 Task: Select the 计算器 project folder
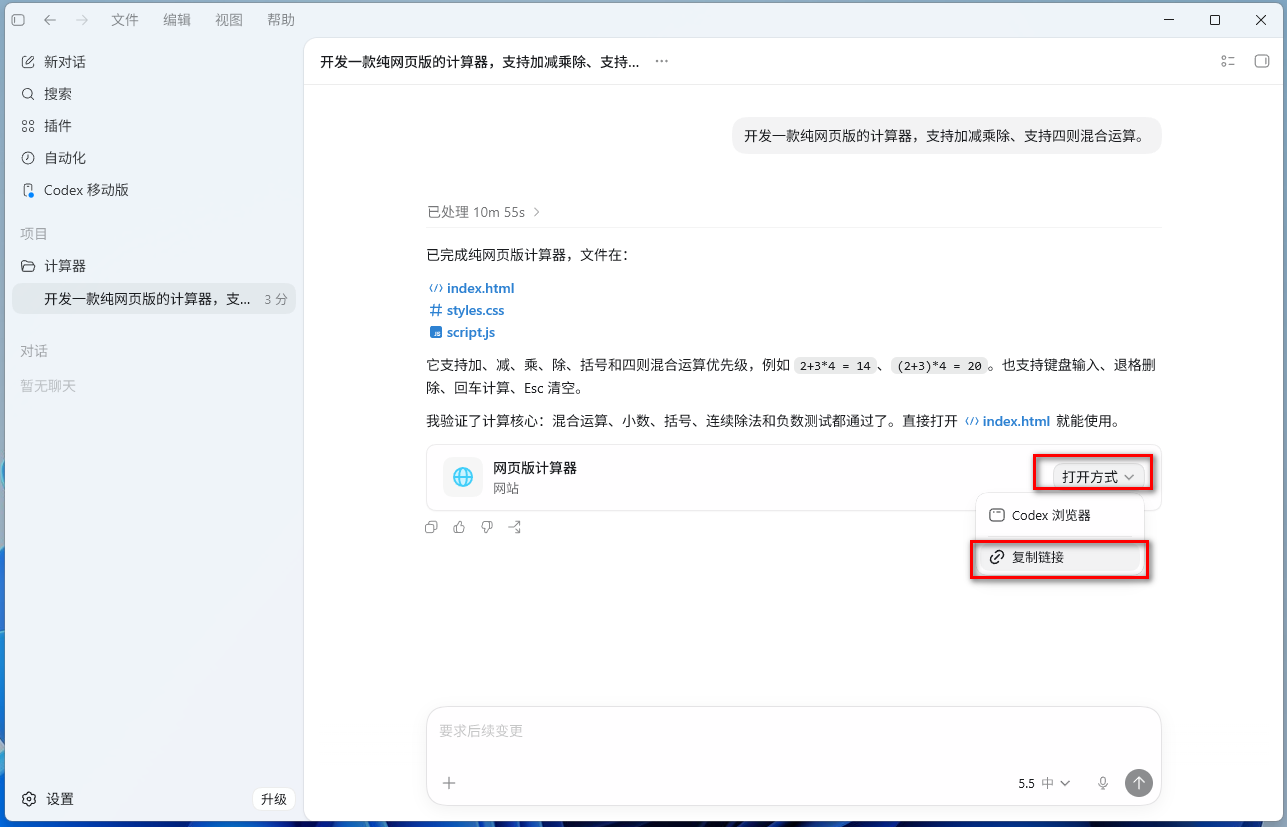(x=154, y=266)
